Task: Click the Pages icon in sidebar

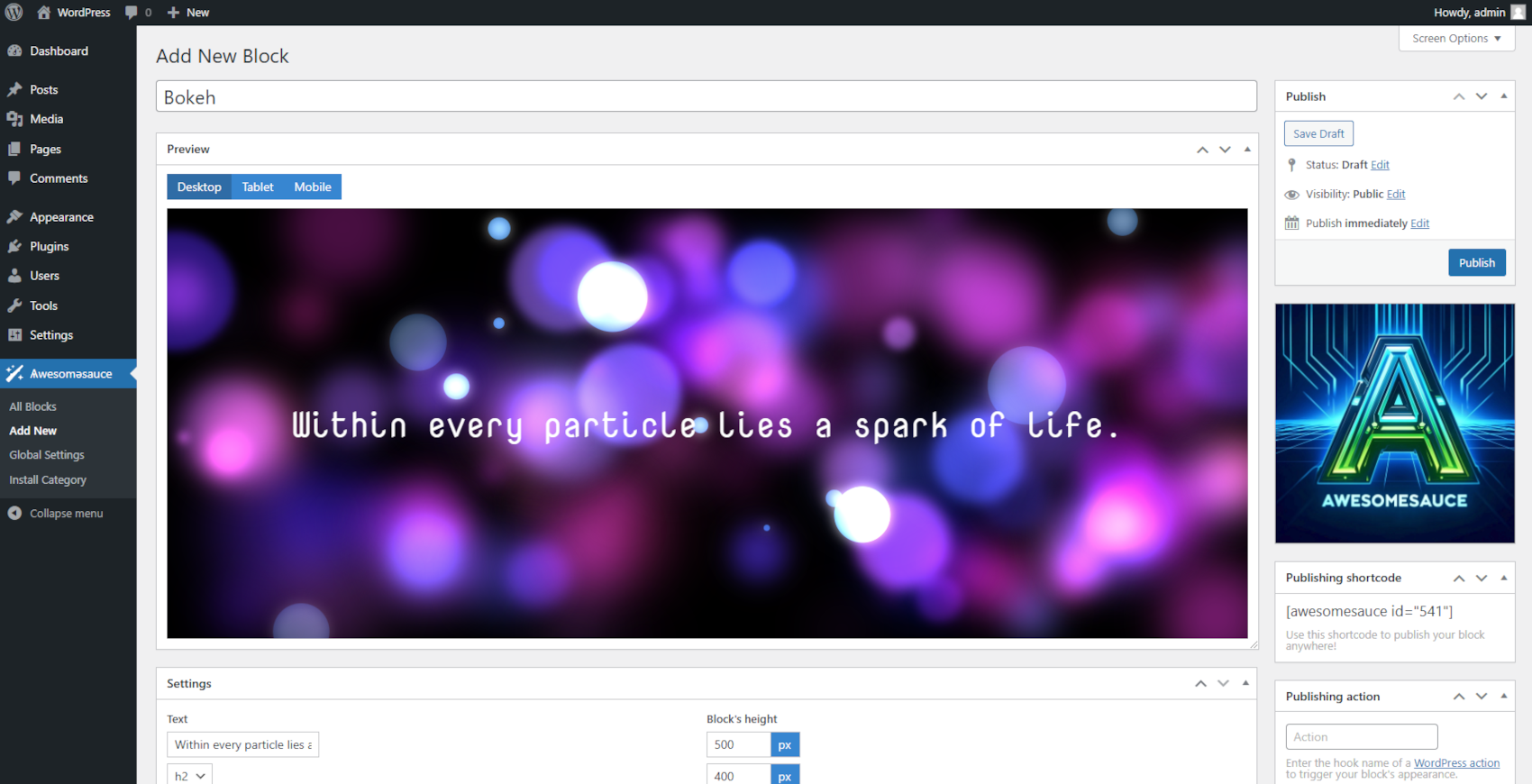Action: coord(14,149)
